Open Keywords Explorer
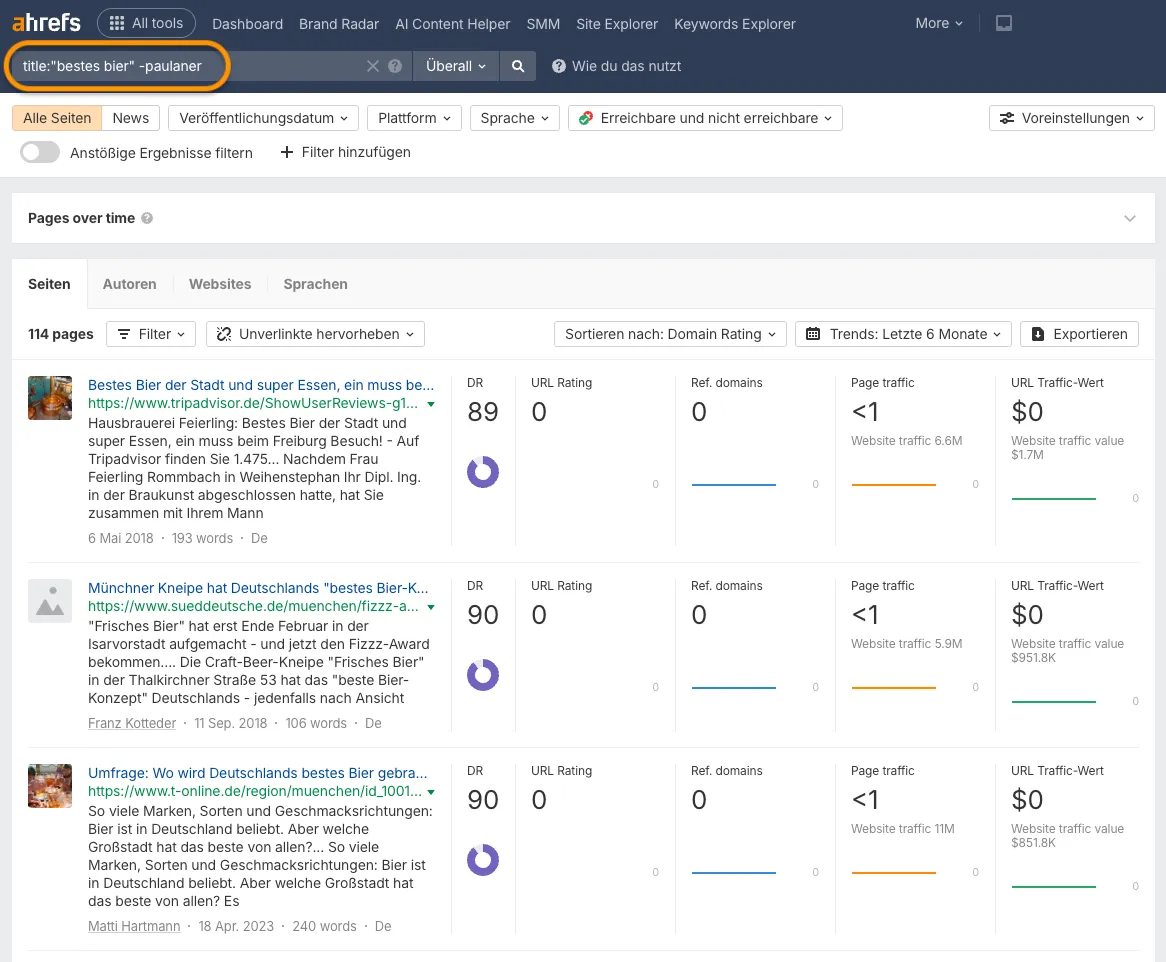Viewport: 1166px width, 962px height. 735,24
